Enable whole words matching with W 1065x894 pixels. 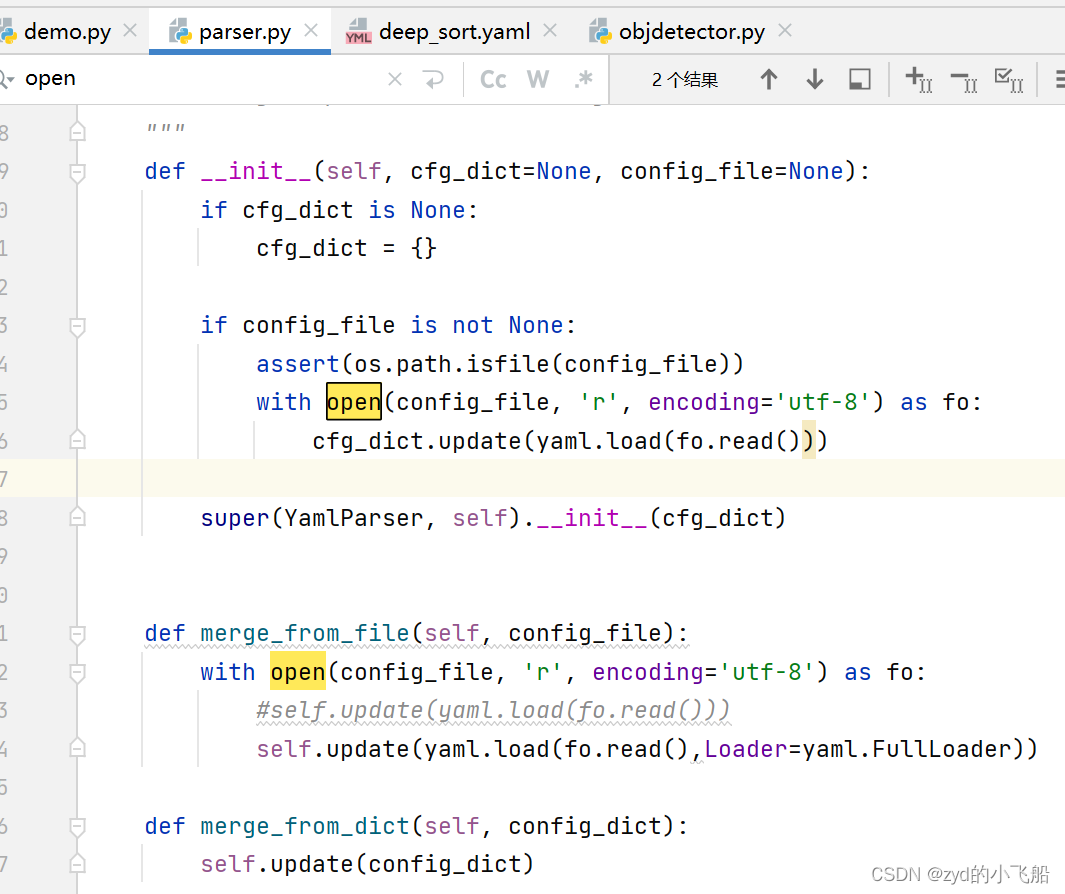coord(537,79)
